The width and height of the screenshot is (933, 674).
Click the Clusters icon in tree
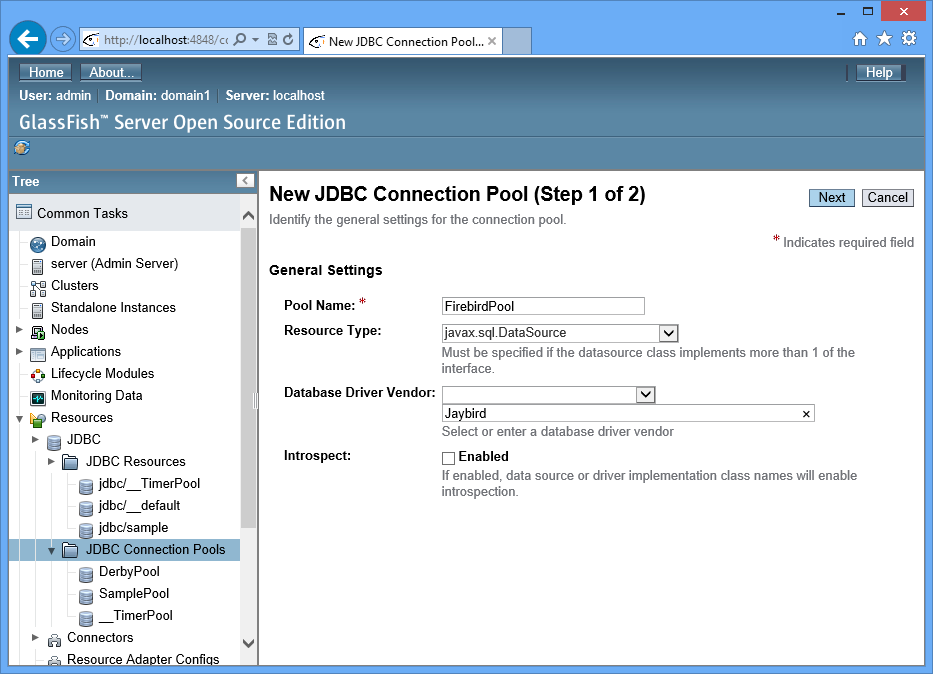(x=37, y=289)
